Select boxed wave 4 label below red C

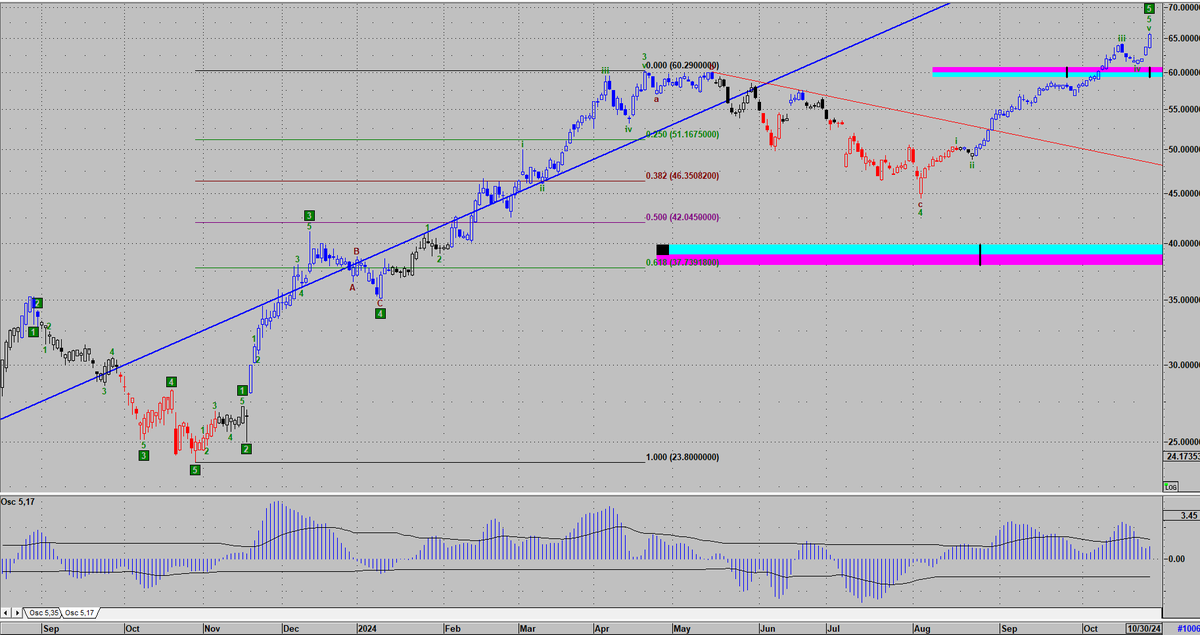pos(380,314)
